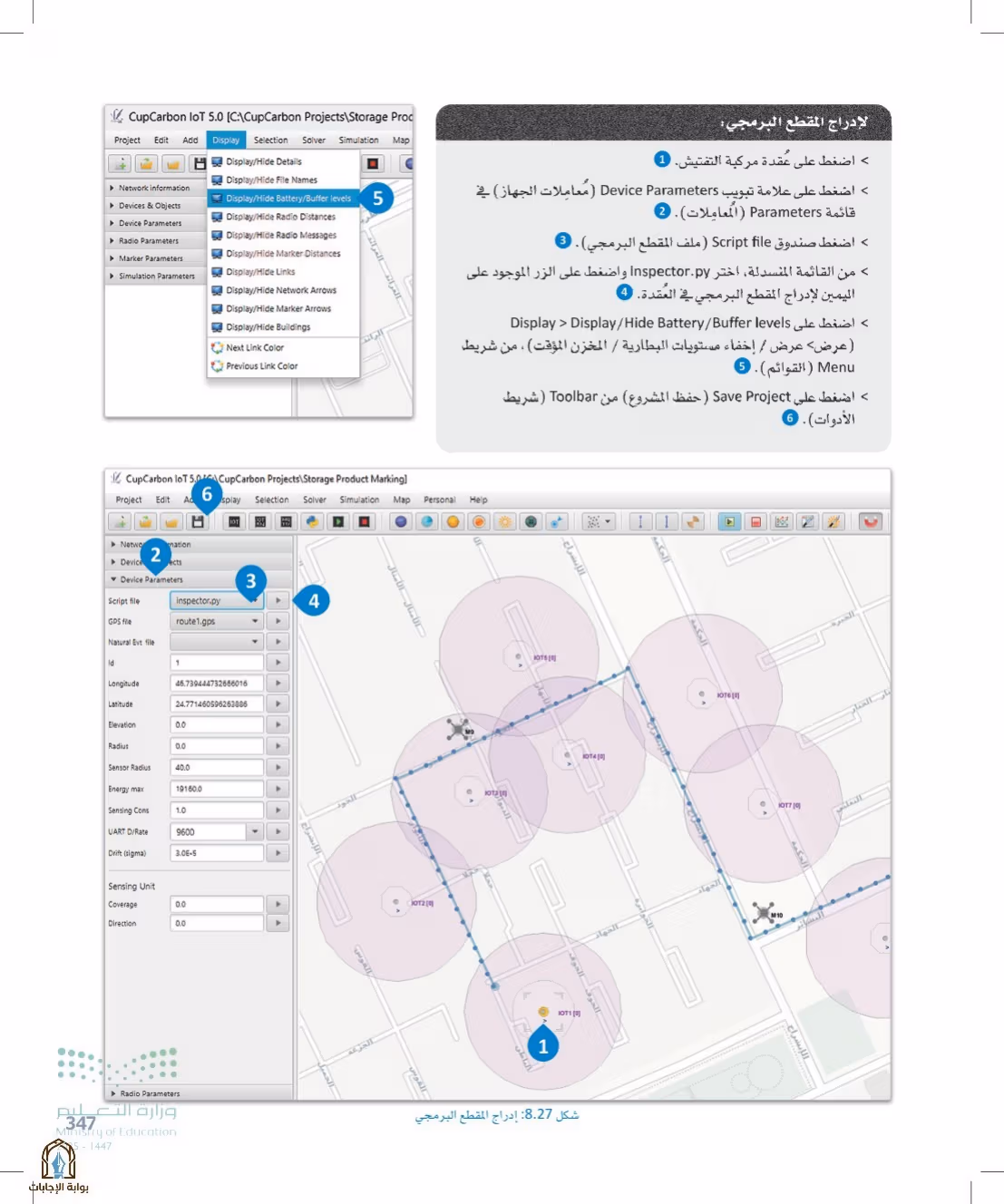This screenshot has height=1204, width=1004.
Task: Expand Radio Parameters at bottom of lower panel
Action: click(x=200, y=1093)
